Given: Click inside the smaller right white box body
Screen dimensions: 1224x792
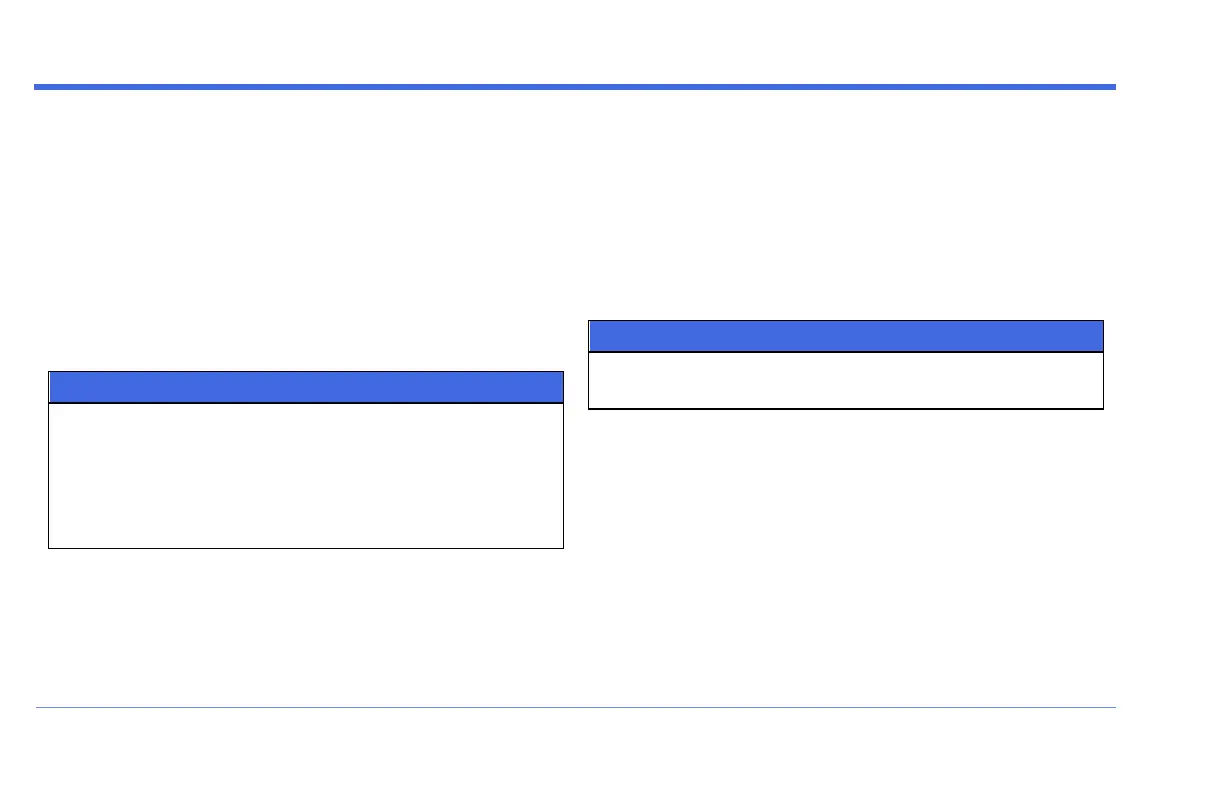Looking at the screenshot, I should (845, 380).
